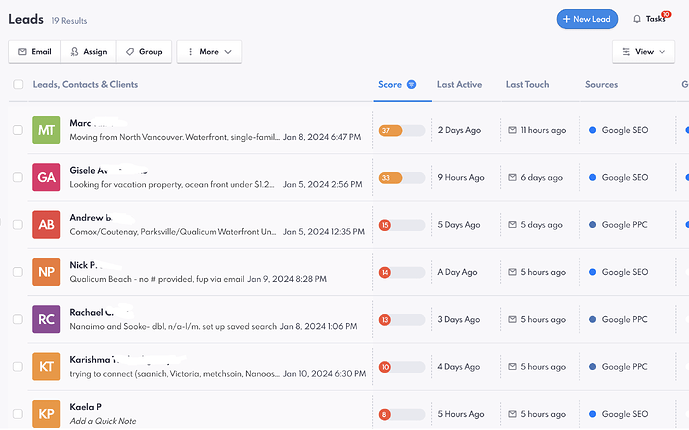Open the MT avatar for Marc
689x430 pixels.
point(46,130)
